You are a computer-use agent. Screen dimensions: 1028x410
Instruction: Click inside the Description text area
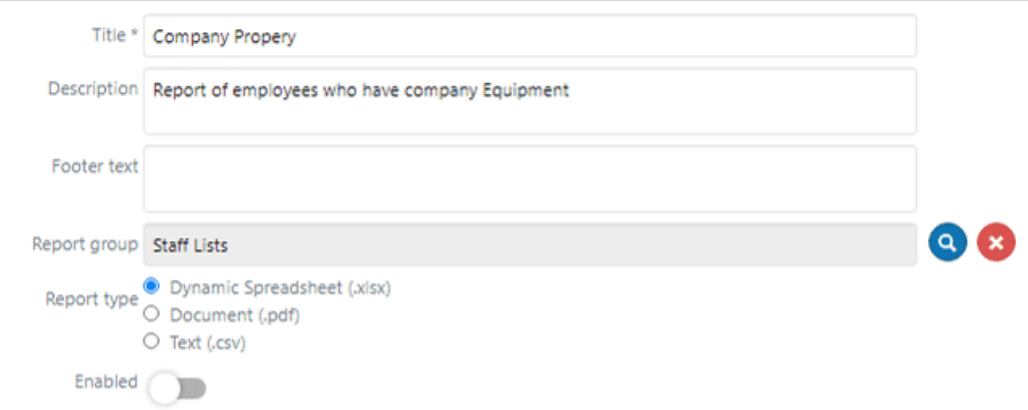tap(530, 101)
